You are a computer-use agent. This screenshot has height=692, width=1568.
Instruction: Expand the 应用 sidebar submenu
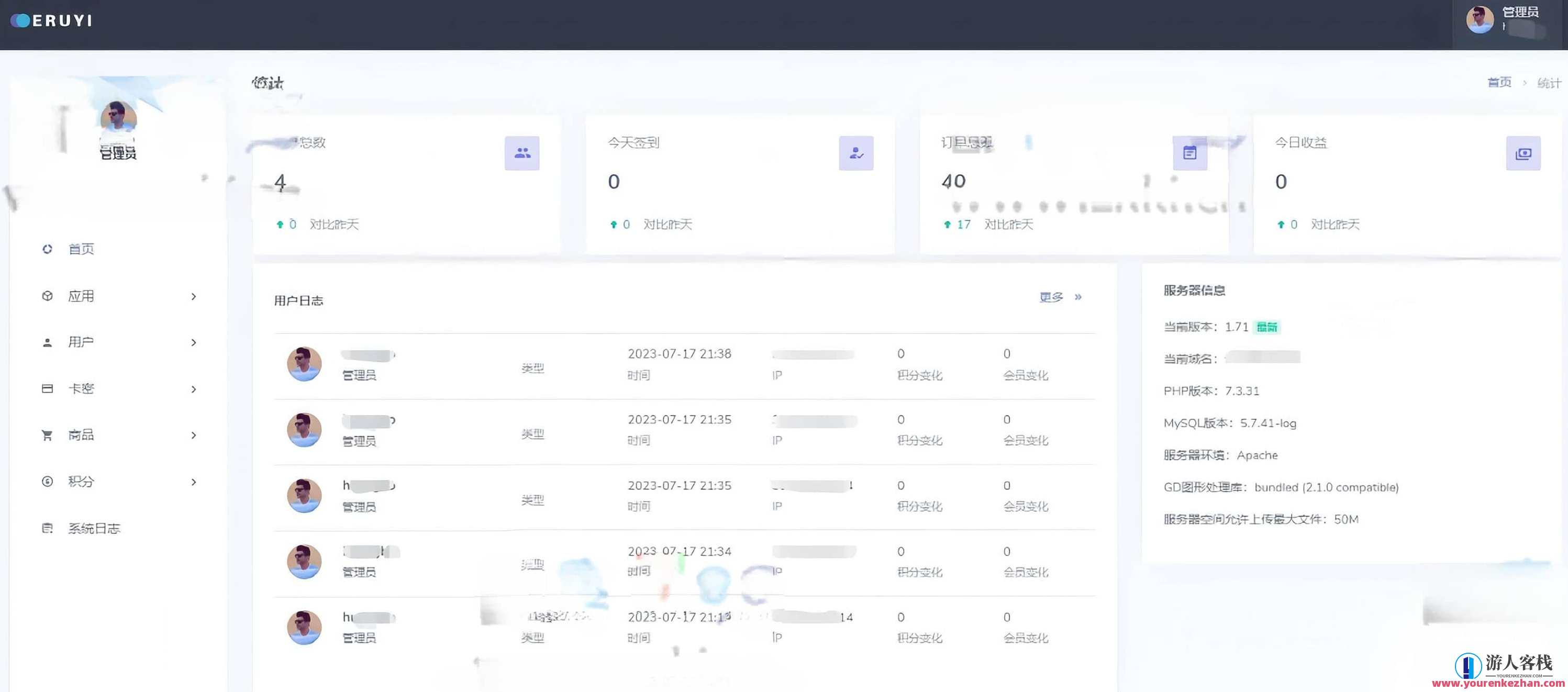tap(194, 296)
